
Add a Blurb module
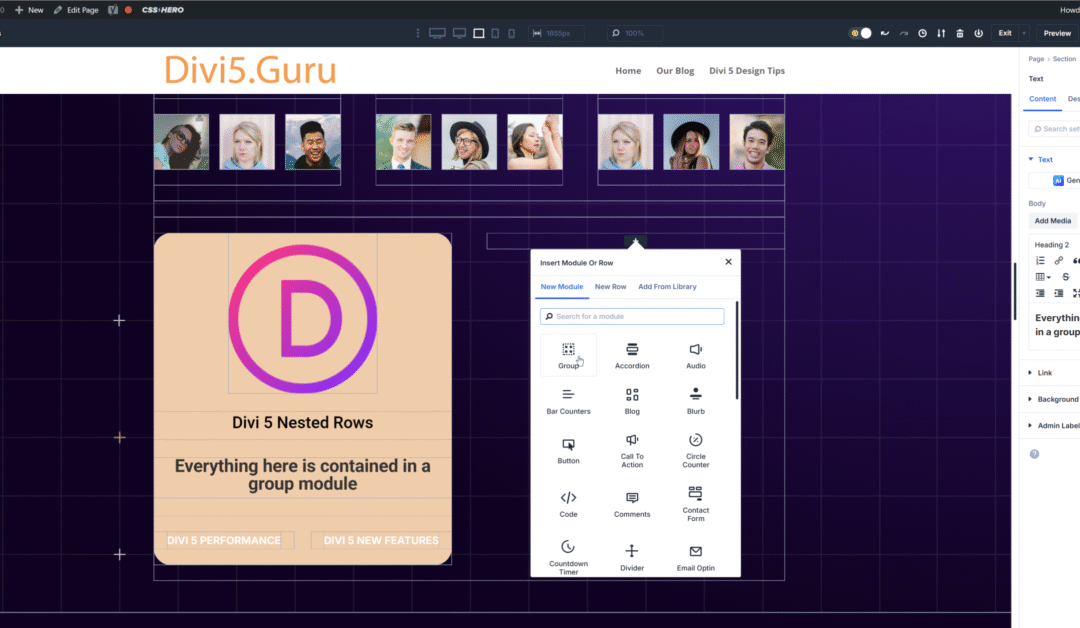click(x=696, y=401)
